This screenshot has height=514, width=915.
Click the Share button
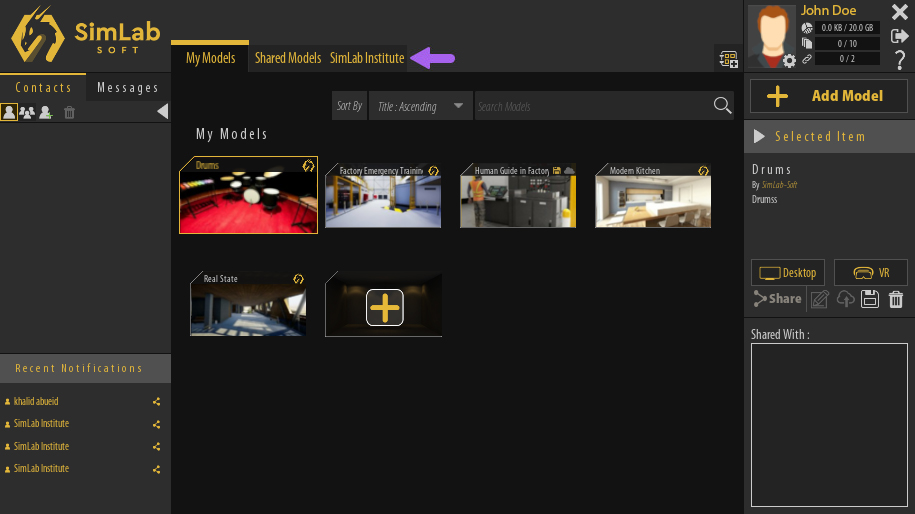[x=777, y=299]
